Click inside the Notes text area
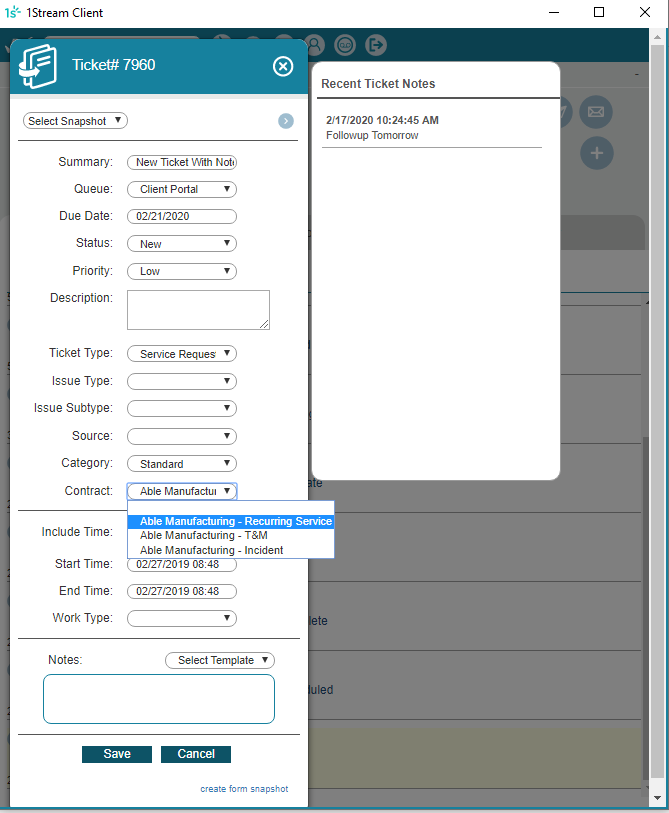Screen dimensions: 669x813 coord(159,698)
